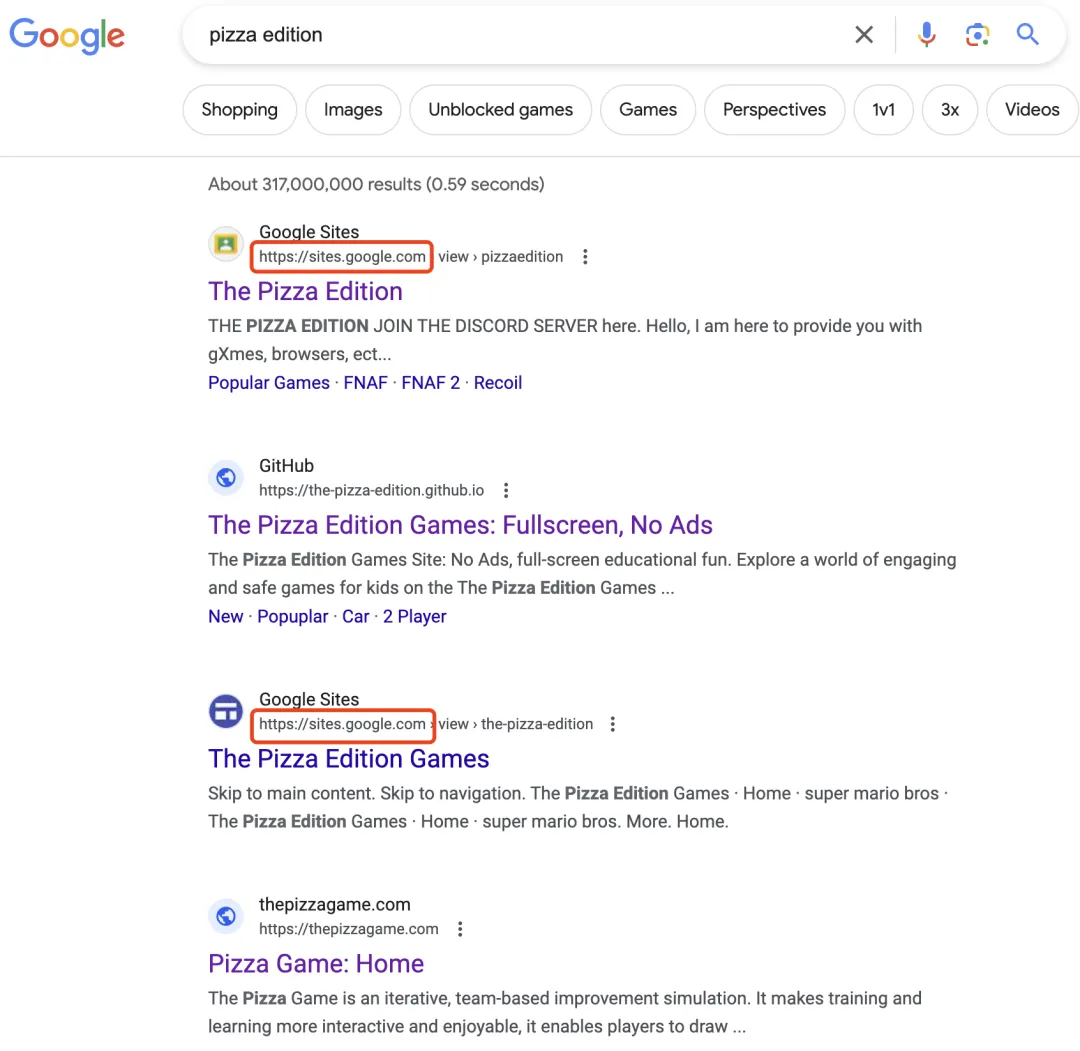1080x1051 pixels.
Task: Click favicon of first Google Sites result
Action: (226, 244)
